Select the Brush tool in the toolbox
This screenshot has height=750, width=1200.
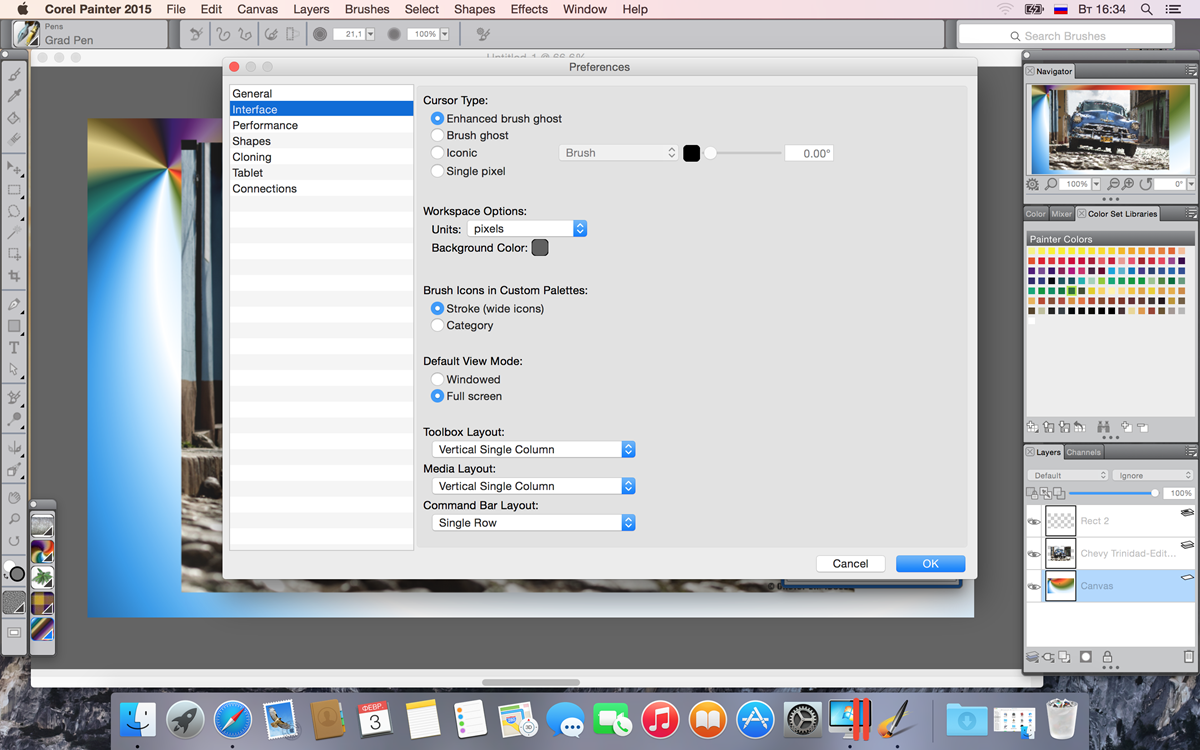pyautogui.click(x=14, y=74)
